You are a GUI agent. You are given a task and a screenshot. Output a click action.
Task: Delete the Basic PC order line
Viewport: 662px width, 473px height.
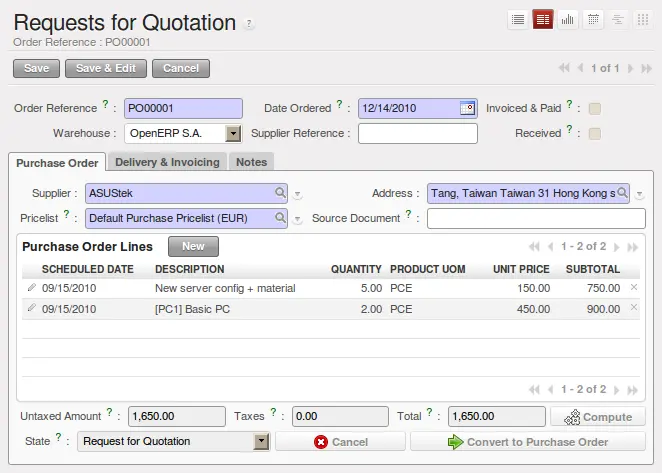click(x=633, y=308)
